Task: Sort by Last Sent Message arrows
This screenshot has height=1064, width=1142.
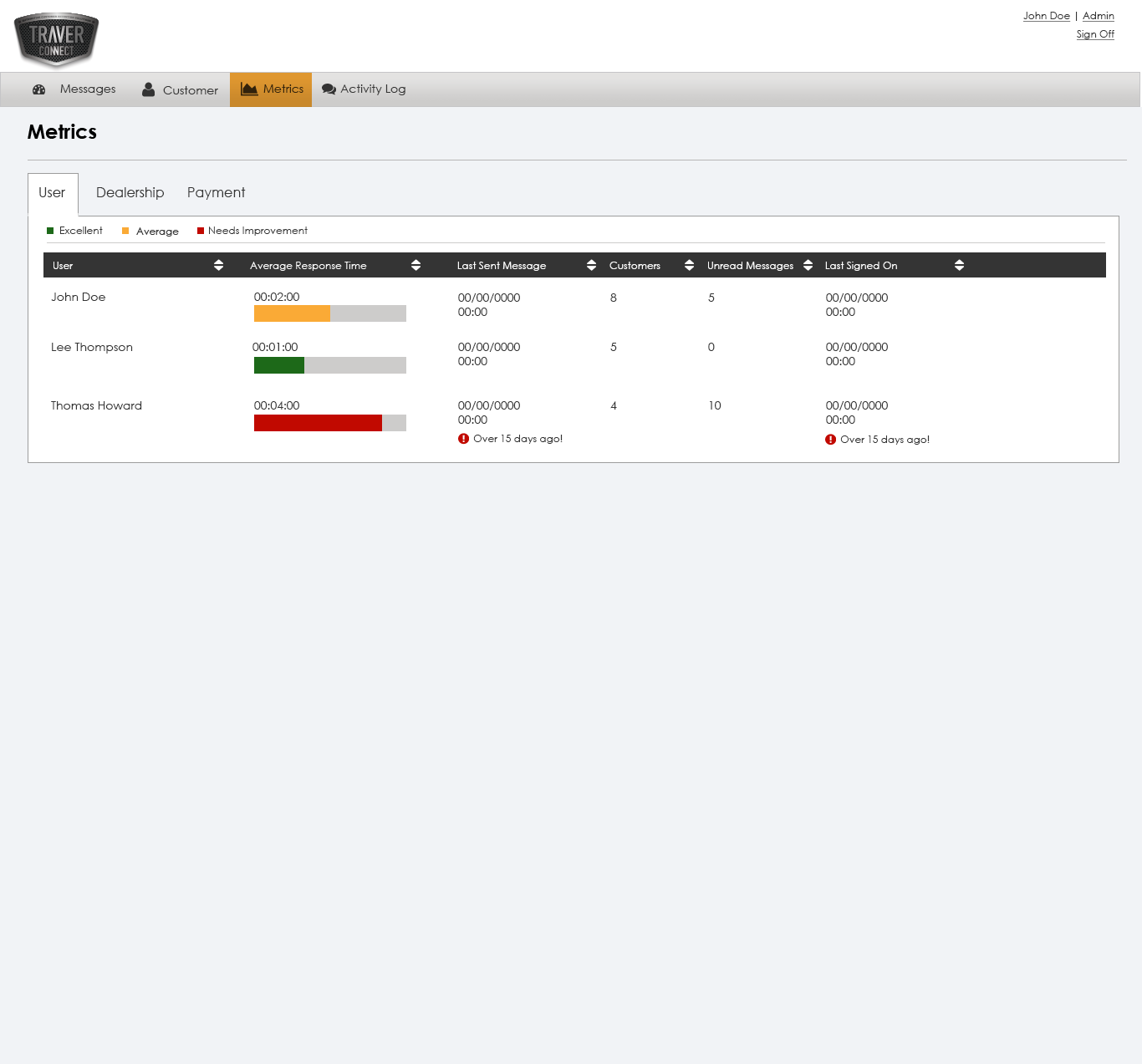Action: pos(591,265)
